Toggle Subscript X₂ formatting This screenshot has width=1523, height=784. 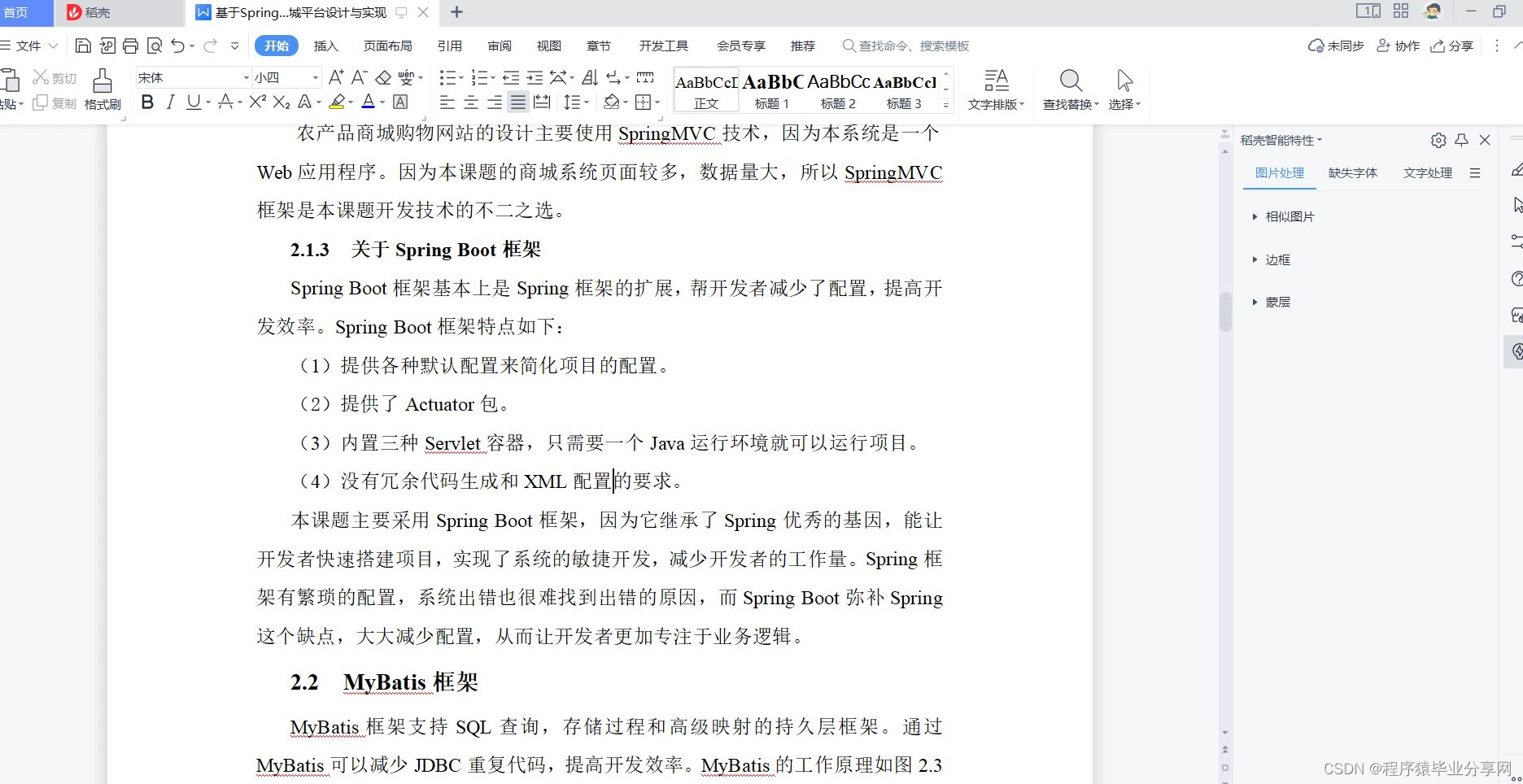coord(281,102)
